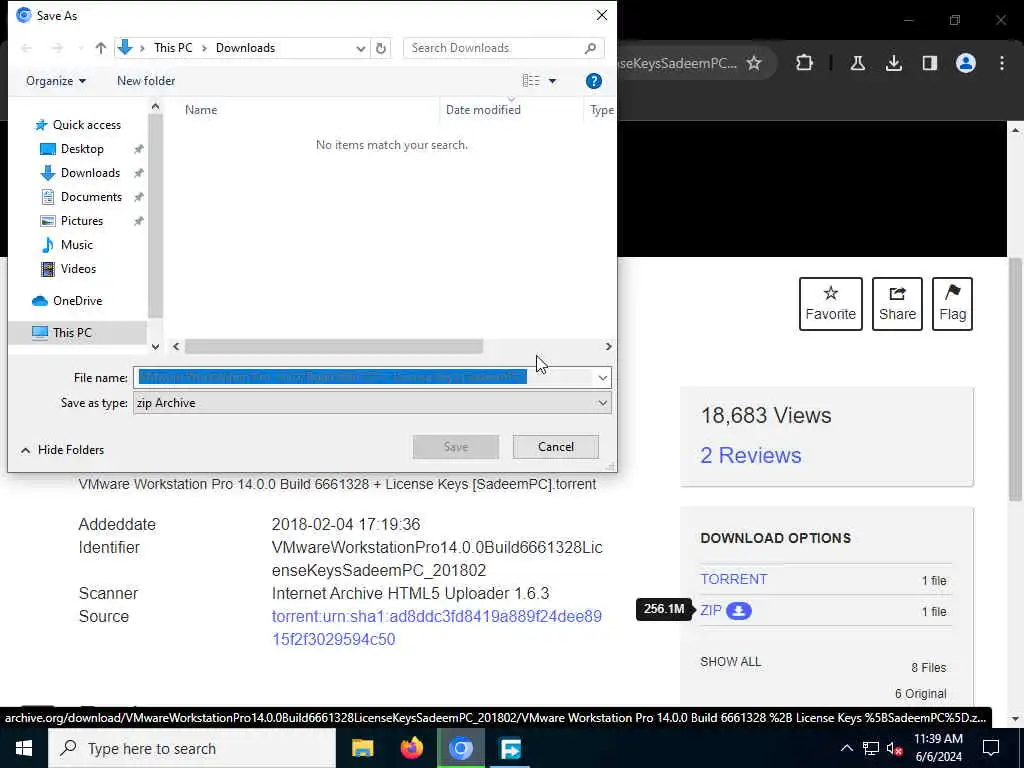The height and width of the screenshot is (768, 1024).
Task: Open the help button in Save As
Action: click(594, 81)
